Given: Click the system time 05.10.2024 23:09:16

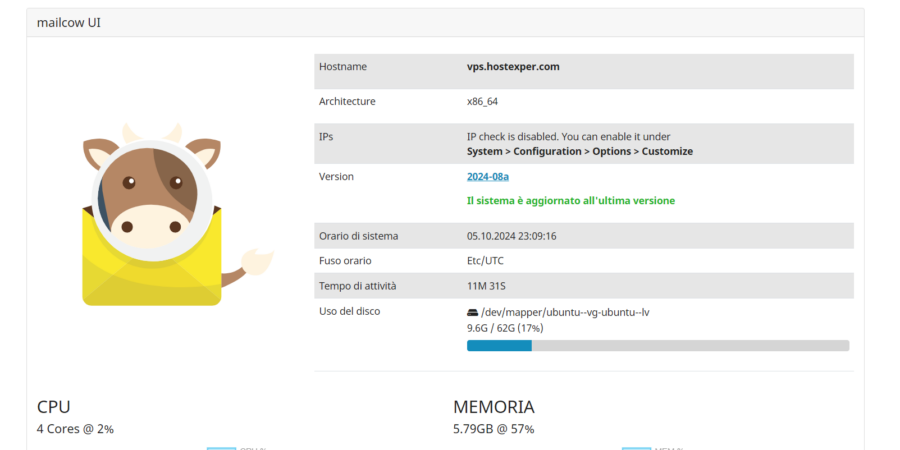Looking at the screenshot, I should click(x=511, y=236).
